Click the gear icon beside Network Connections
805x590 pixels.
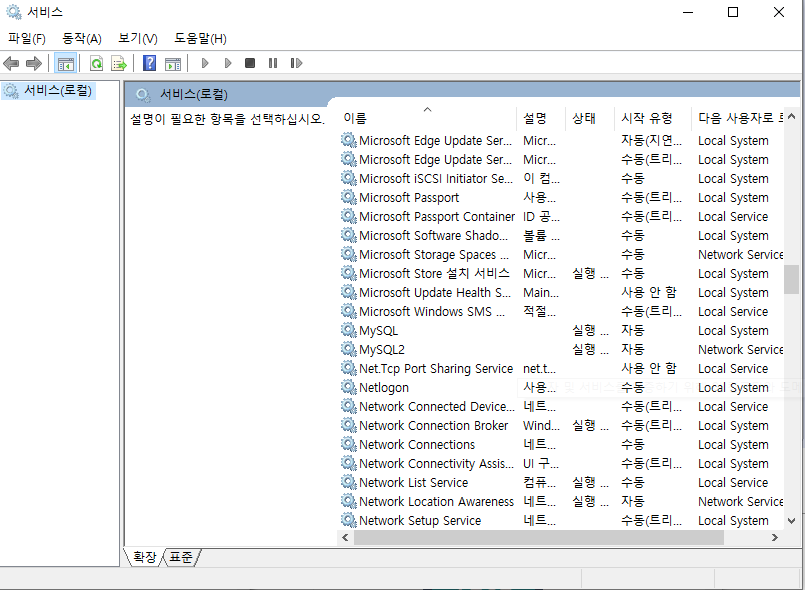[x=349, y=444]
